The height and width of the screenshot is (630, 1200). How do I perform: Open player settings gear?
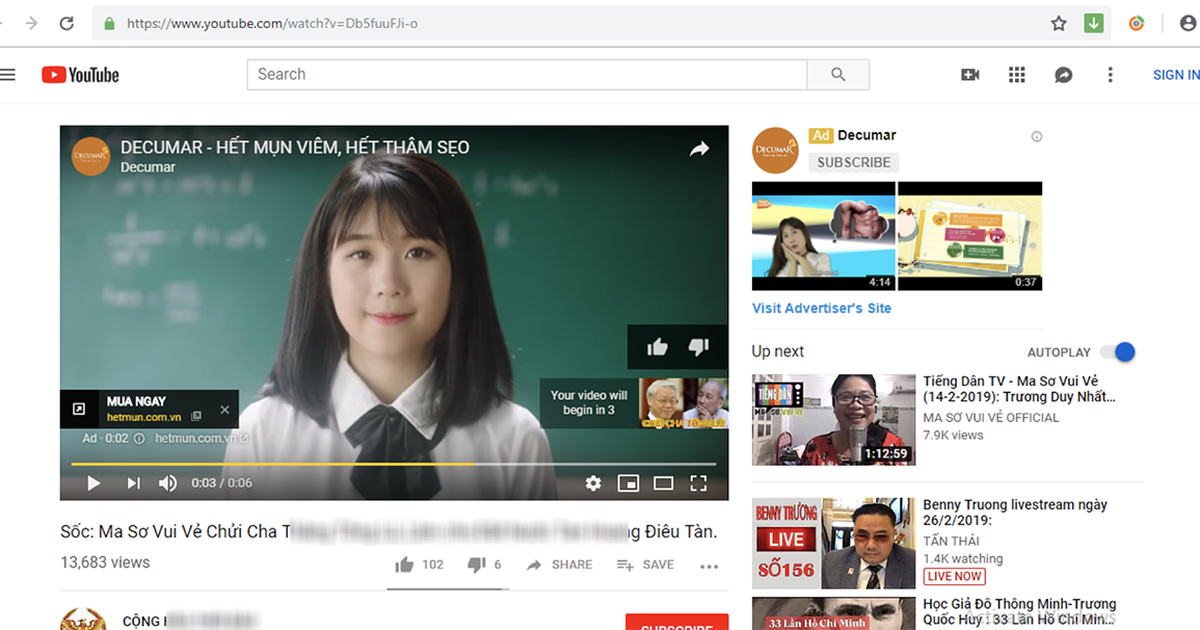pos(593,483)
